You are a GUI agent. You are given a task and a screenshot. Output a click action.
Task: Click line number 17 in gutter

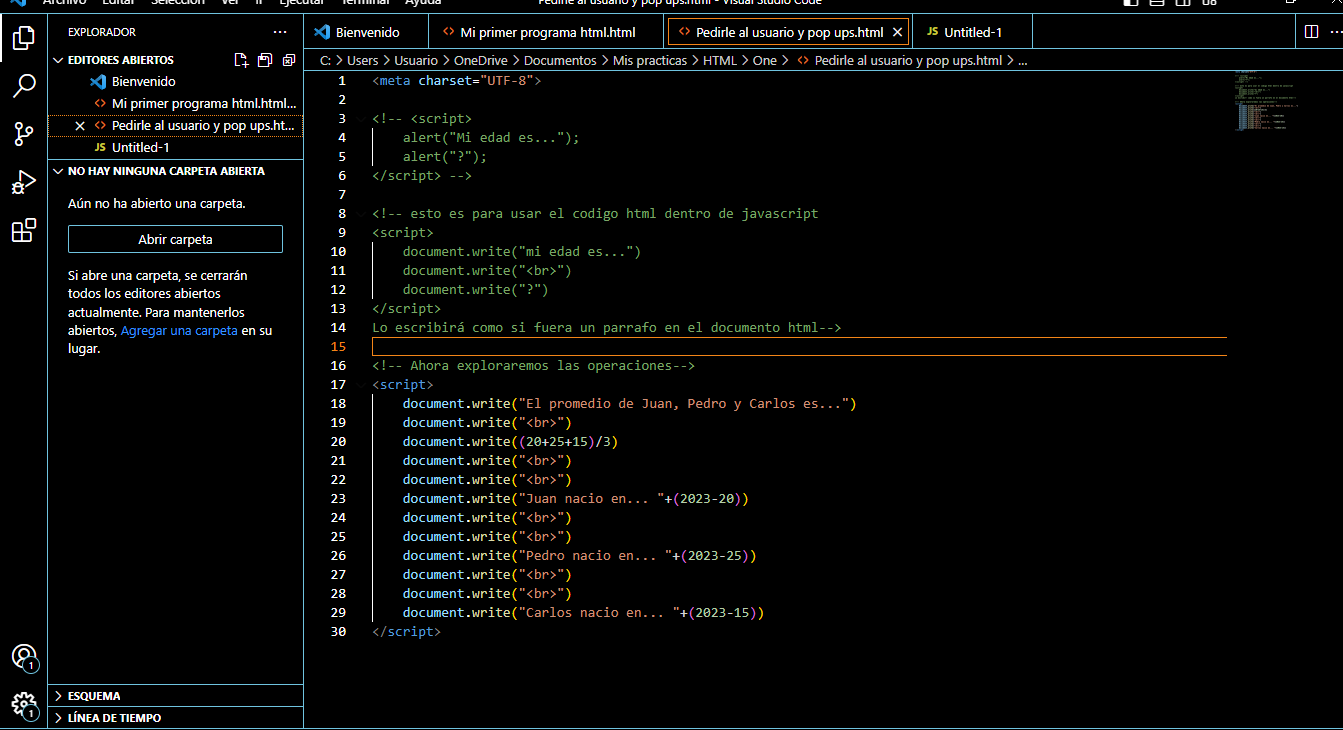pyautogui.click(x=338, y=385)
